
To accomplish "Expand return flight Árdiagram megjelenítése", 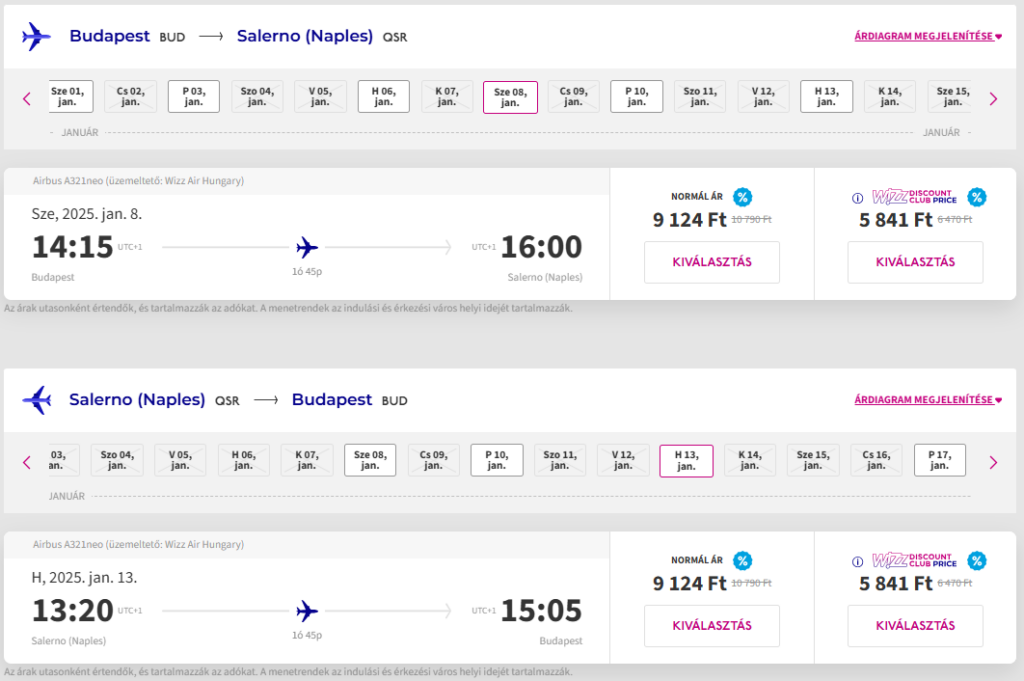I will click(928, 400).
